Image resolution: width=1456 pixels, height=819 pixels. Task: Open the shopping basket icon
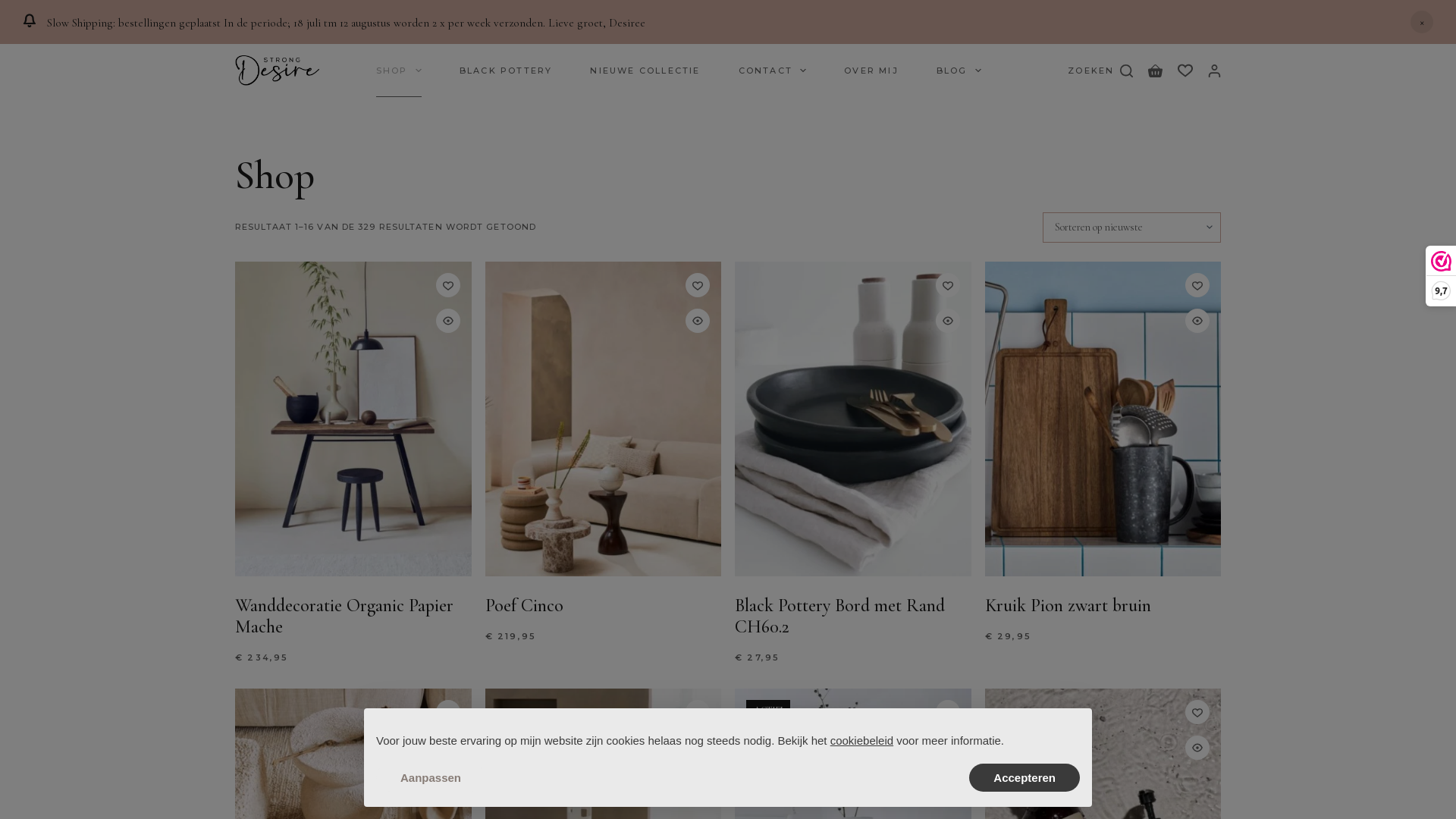[x=1155, y=71]
